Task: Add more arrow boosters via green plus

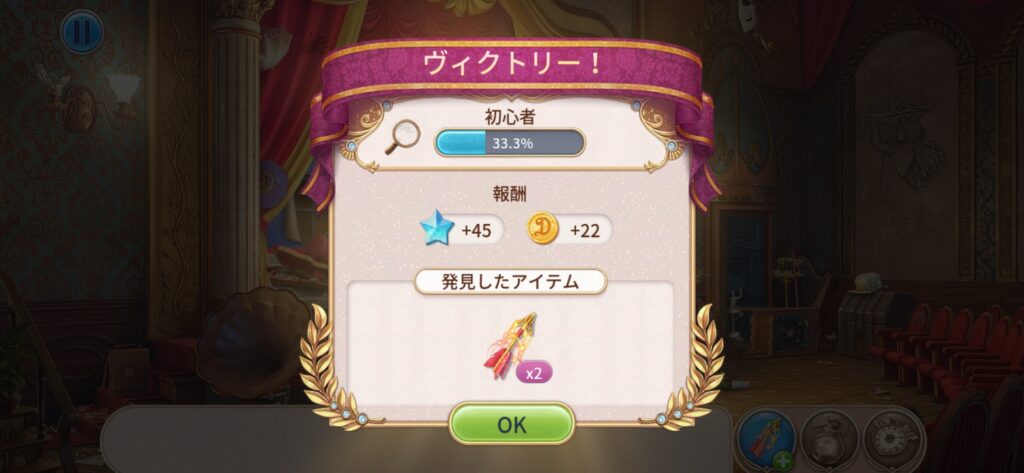Action: [784, 461]
